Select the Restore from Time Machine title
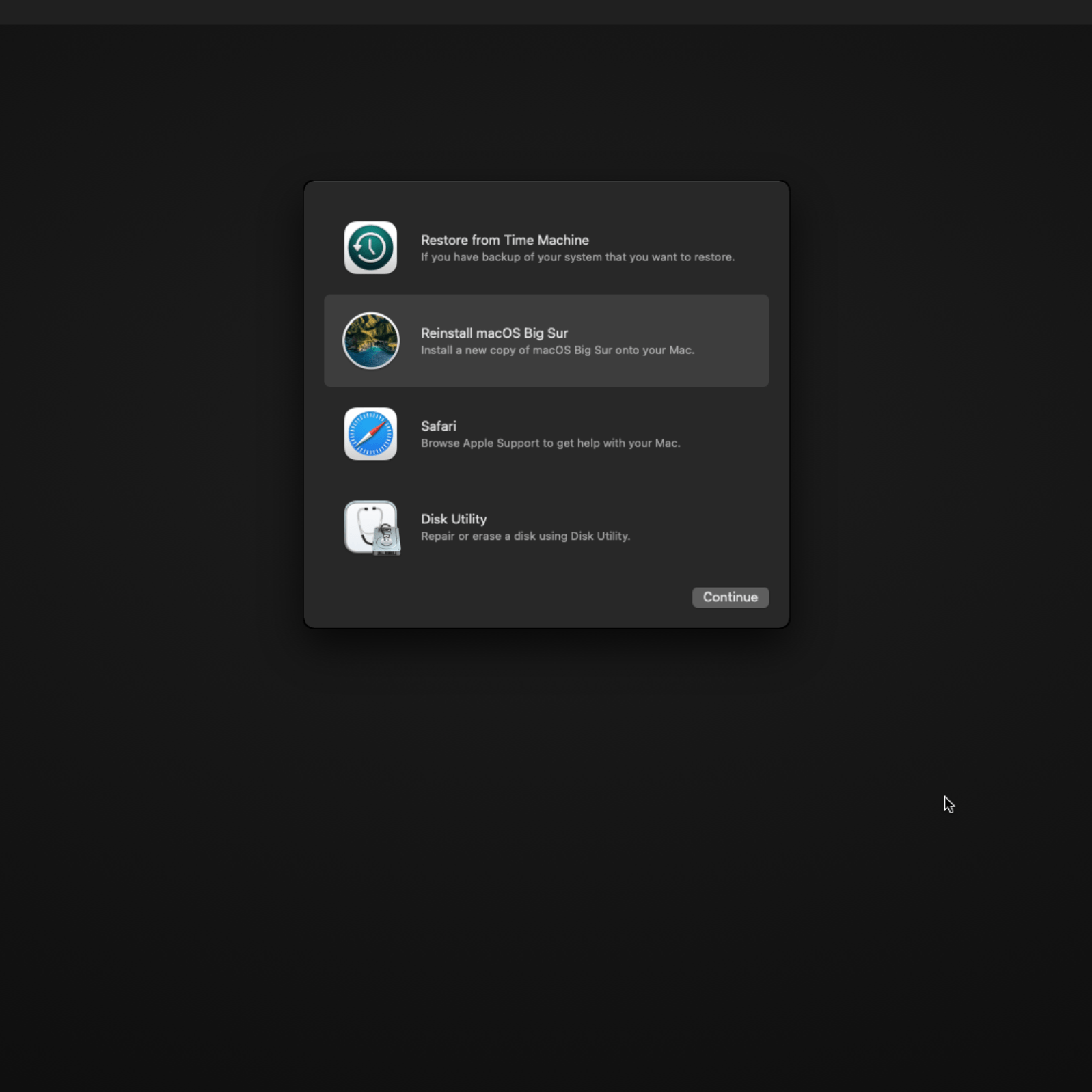This screenshot has width=1092, height=1092. coord(504,240)
